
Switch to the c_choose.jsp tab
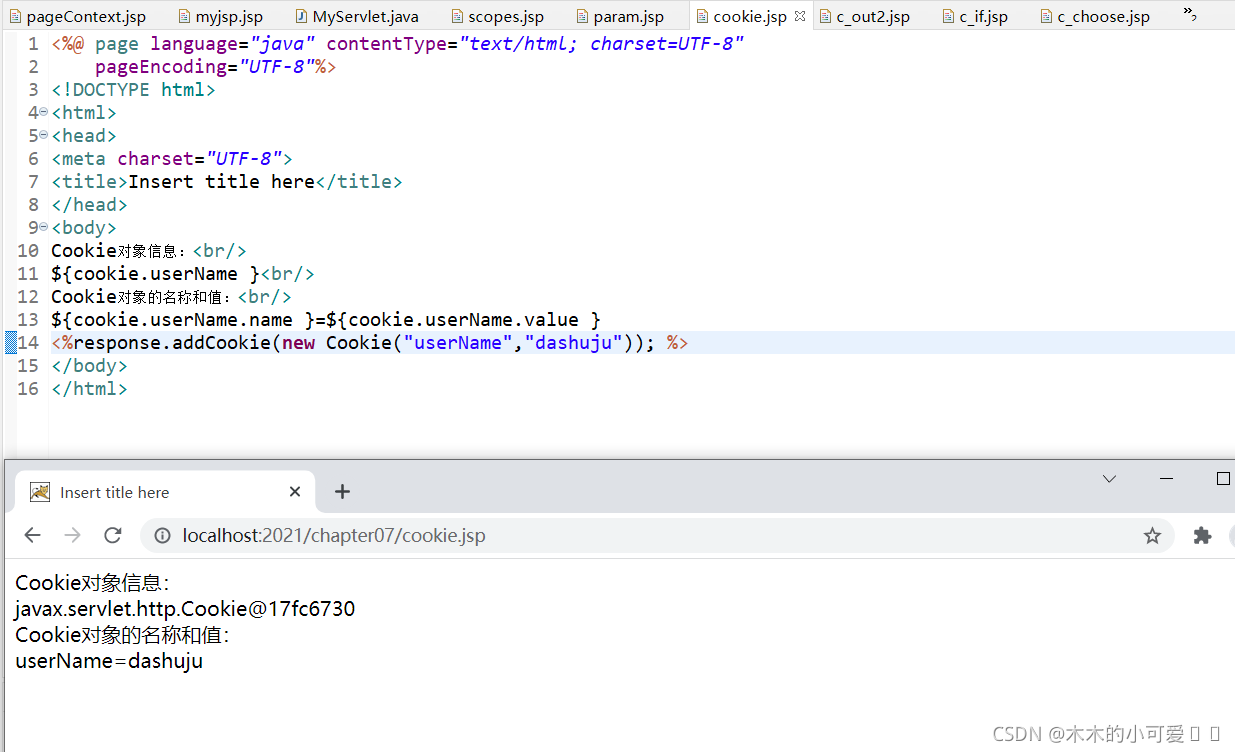coord(1100,16)
